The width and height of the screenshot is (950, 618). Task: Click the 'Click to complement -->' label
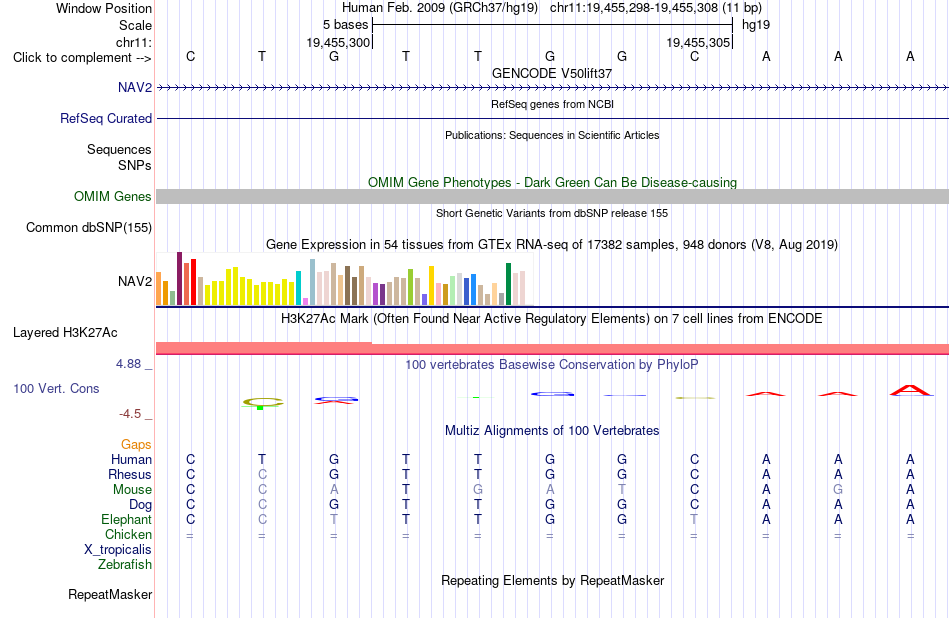tap(82, 58)
